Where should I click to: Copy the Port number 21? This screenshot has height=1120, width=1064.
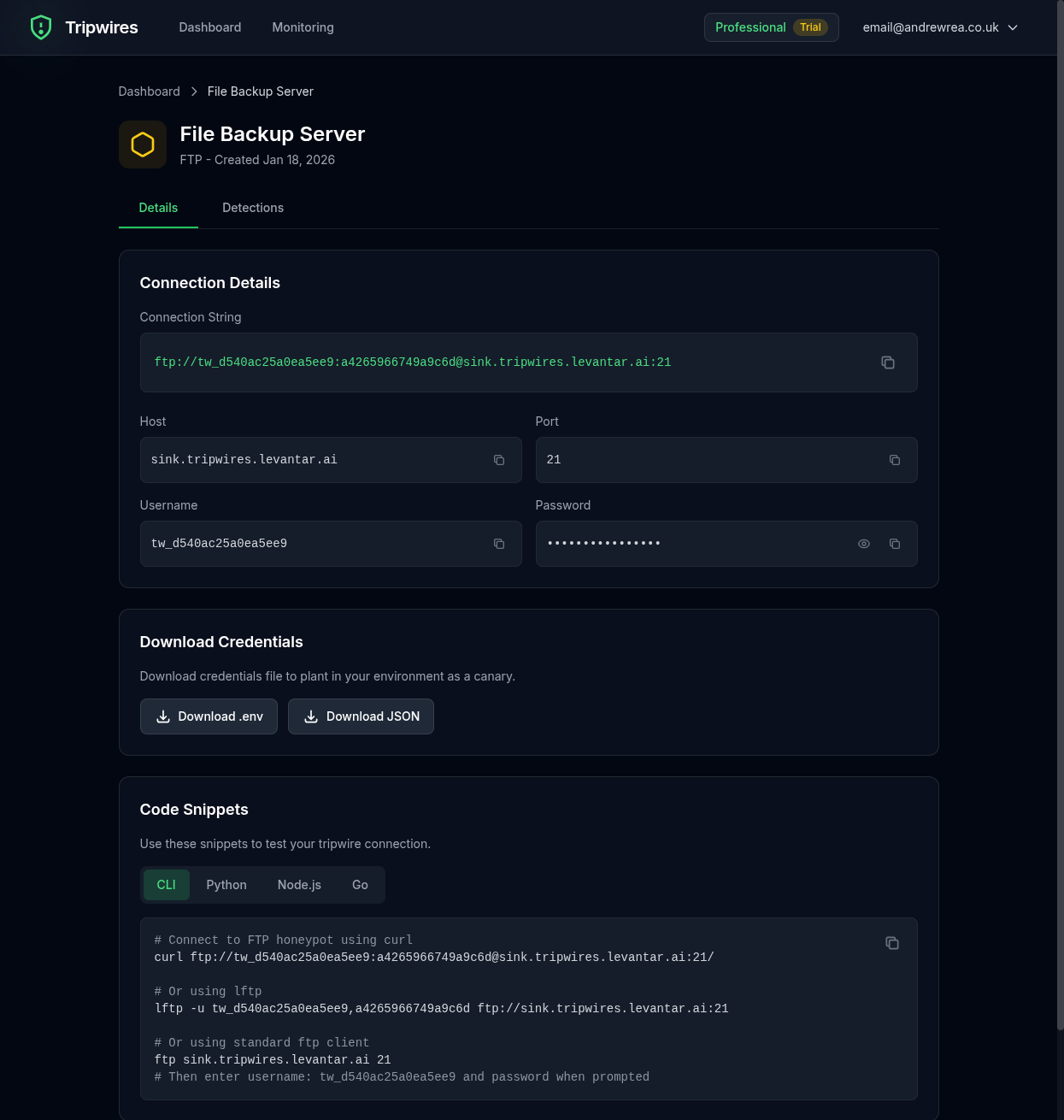pyautogui.click(x=895, y=460)
